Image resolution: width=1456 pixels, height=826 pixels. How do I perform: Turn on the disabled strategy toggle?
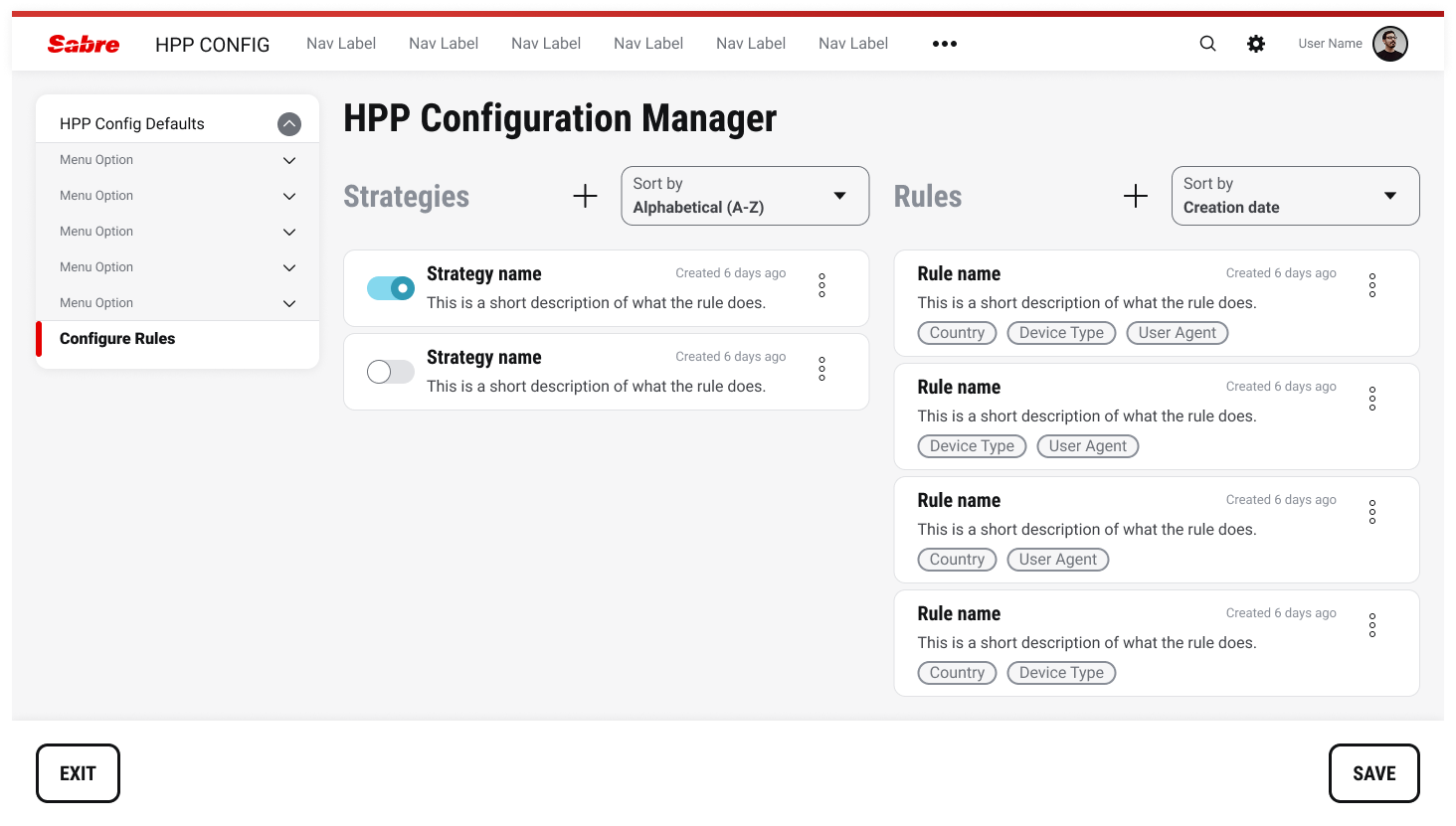coord(391,372)
